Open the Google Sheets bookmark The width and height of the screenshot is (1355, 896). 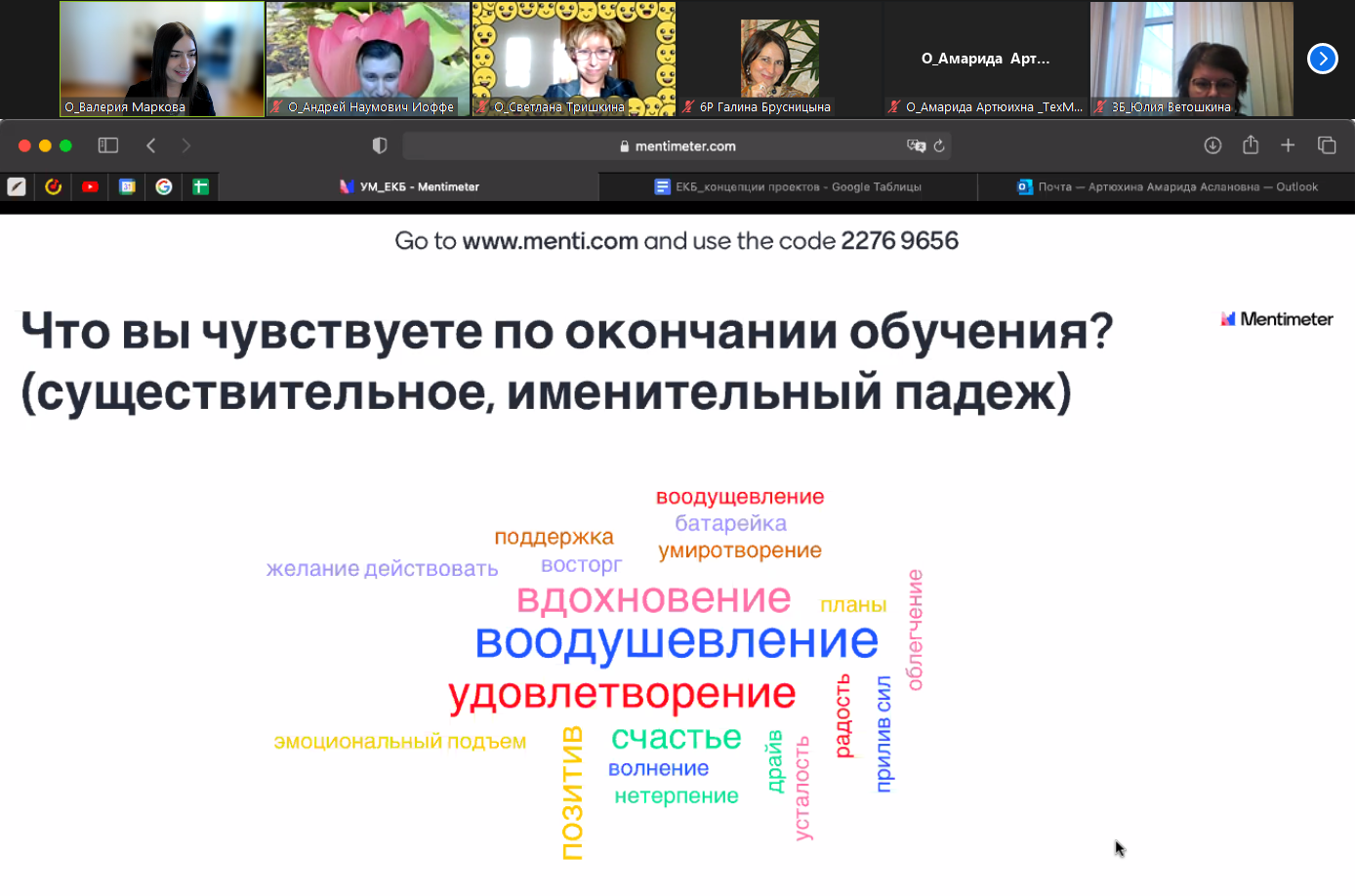coord(200,185)
